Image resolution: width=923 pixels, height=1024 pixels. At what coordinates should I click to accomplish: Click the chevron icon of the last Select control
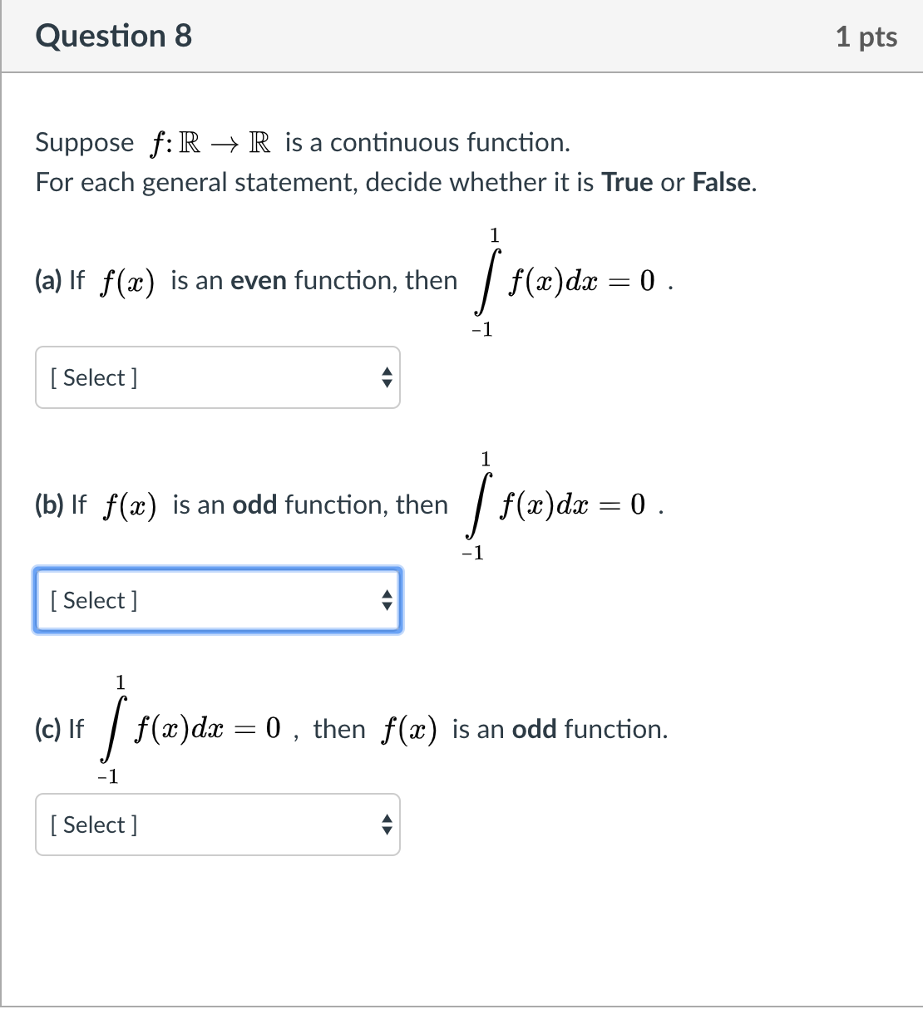386,824
